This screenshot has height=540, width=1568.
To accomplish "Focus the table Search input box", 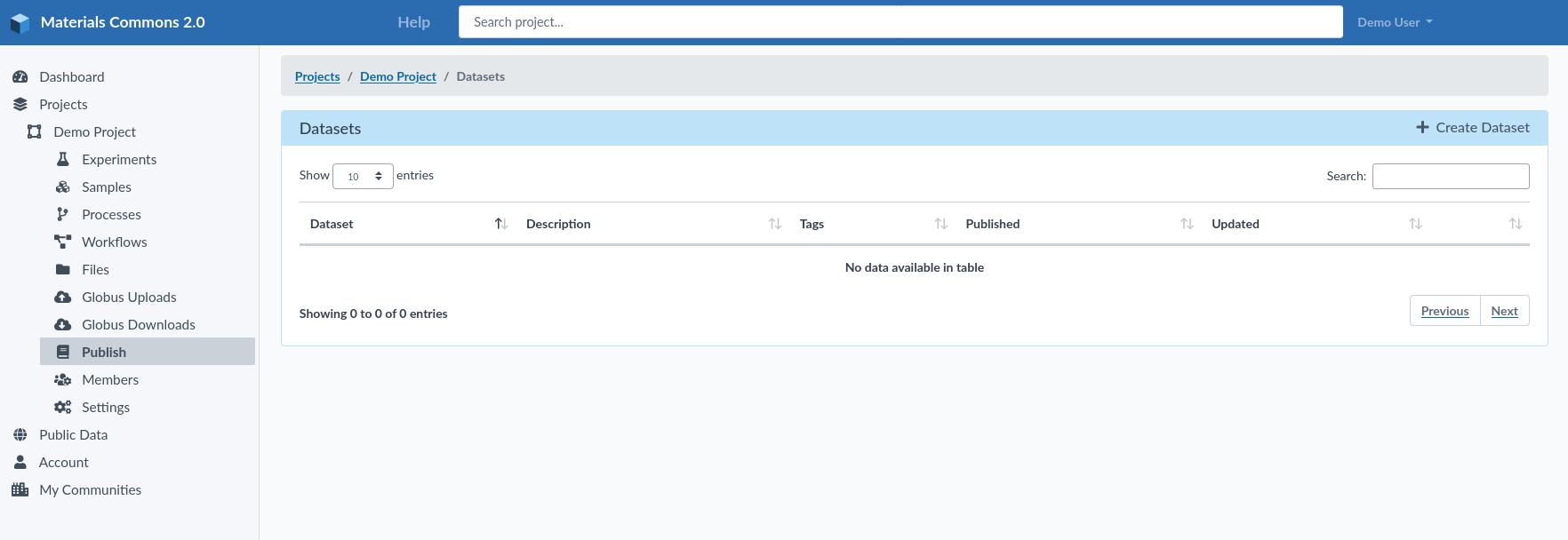I will 1451,176.
